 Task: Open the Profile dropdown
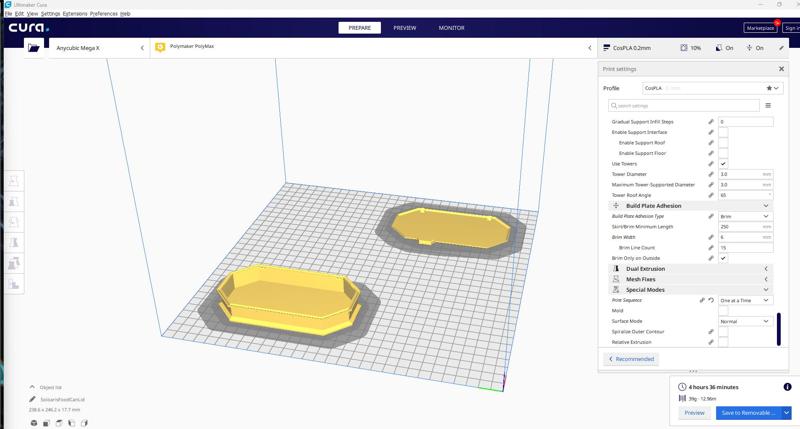coord(712,88)
